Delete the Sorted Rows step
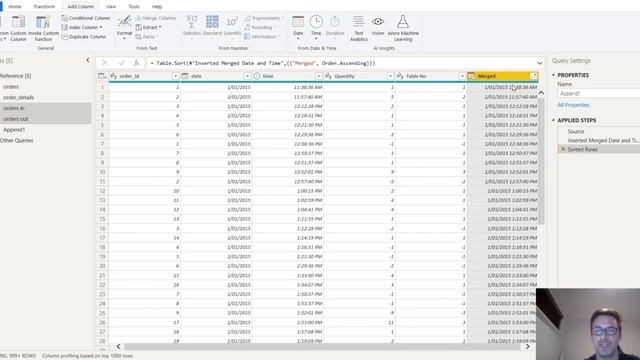Screen dimensions: 640x360 563,149
